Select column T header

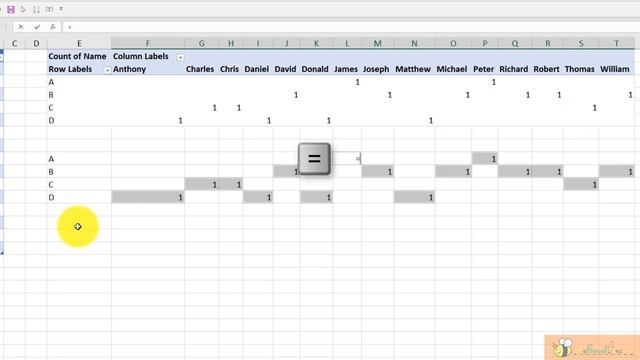click(x=617, y=43)
